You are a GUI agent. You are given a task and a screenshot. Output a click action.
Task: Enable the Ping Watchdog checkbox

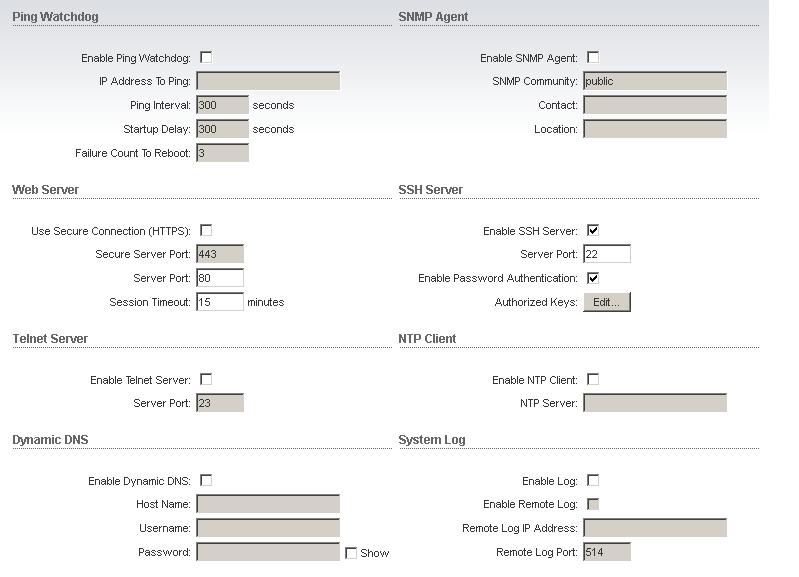[206, 58]
